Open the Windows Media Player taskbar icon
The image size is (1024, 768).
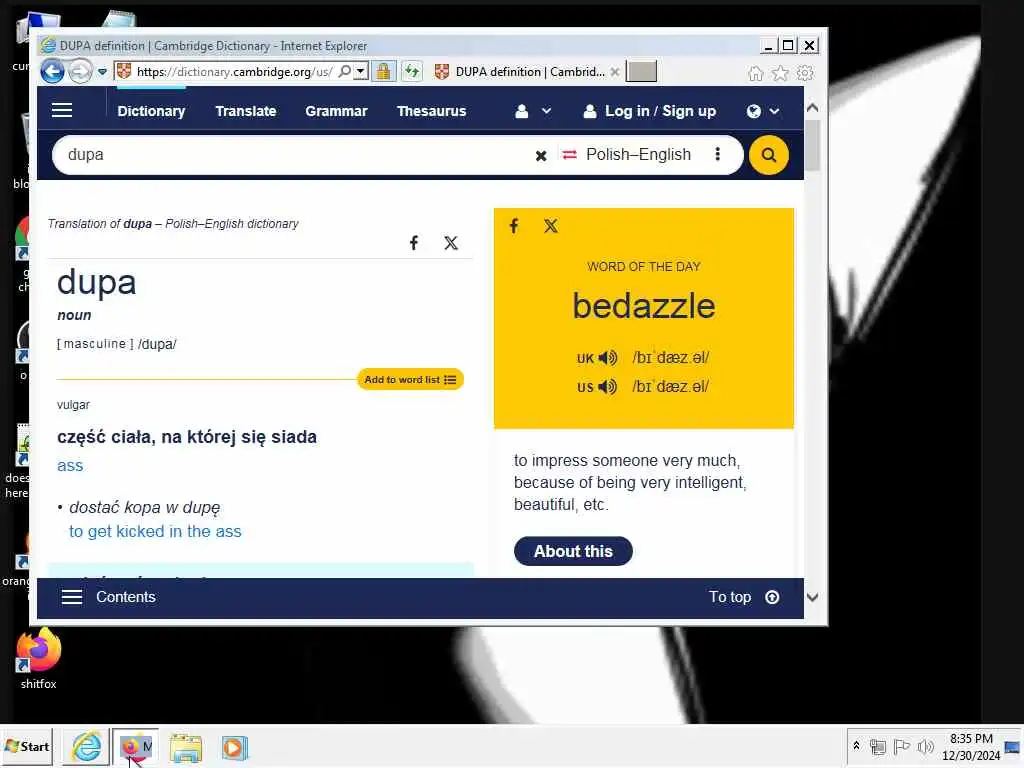tap(234, 747)
